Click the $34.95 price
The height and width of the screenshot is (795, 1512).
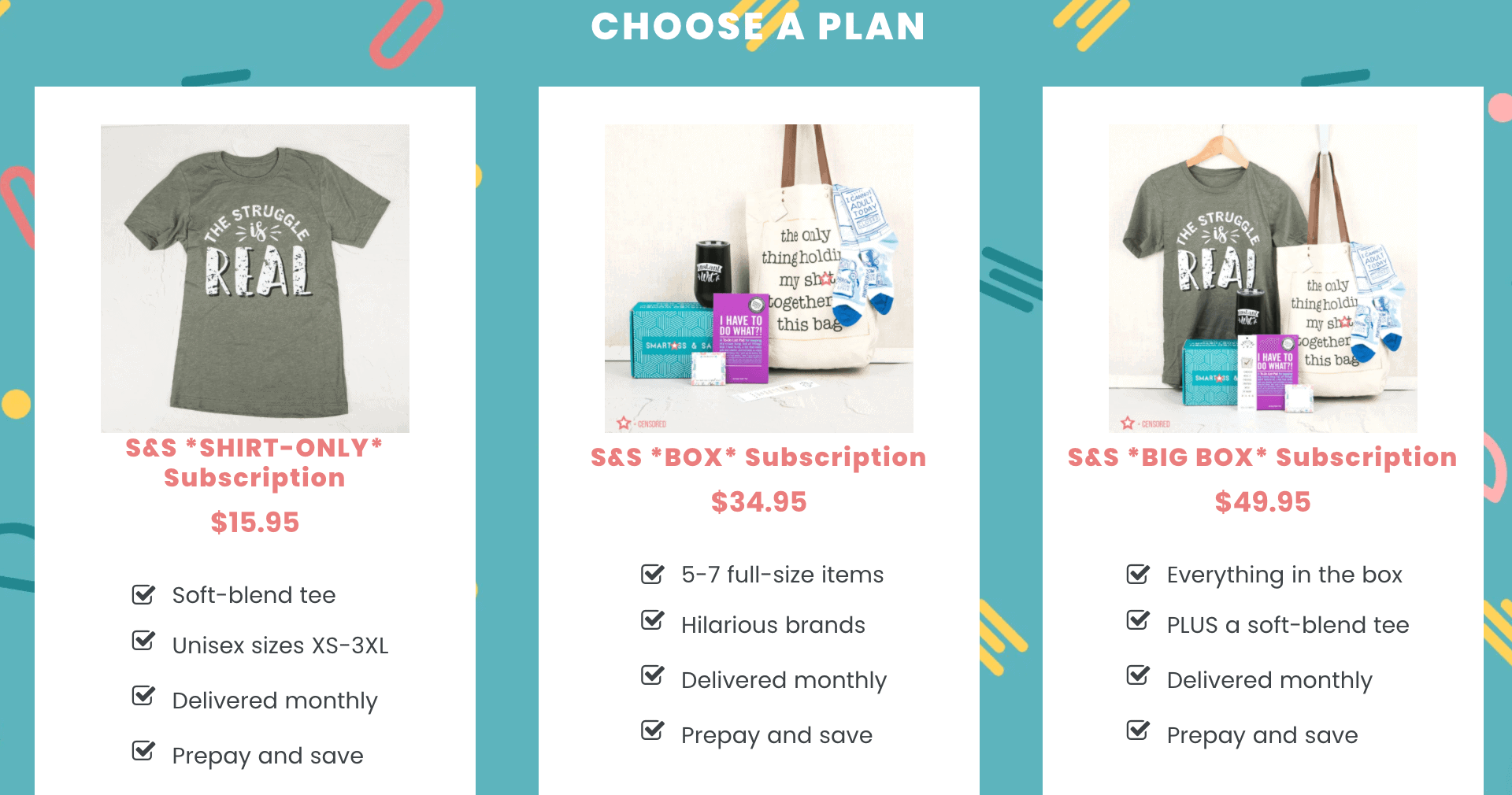click(x=759, y=502)
